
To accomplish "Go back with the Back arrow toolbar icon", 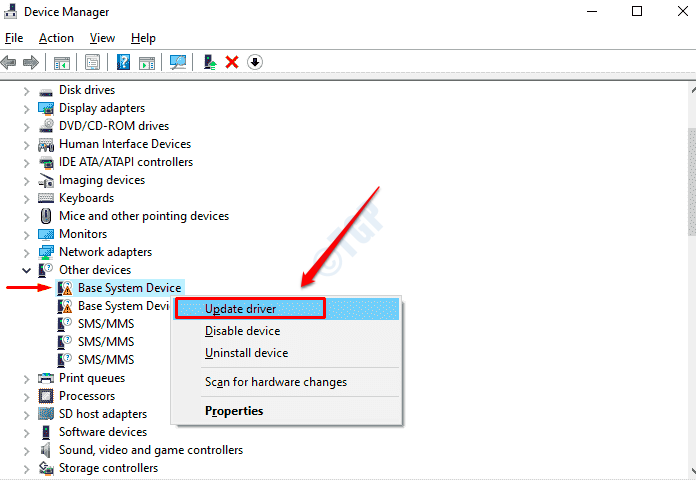I will point(8,62).
